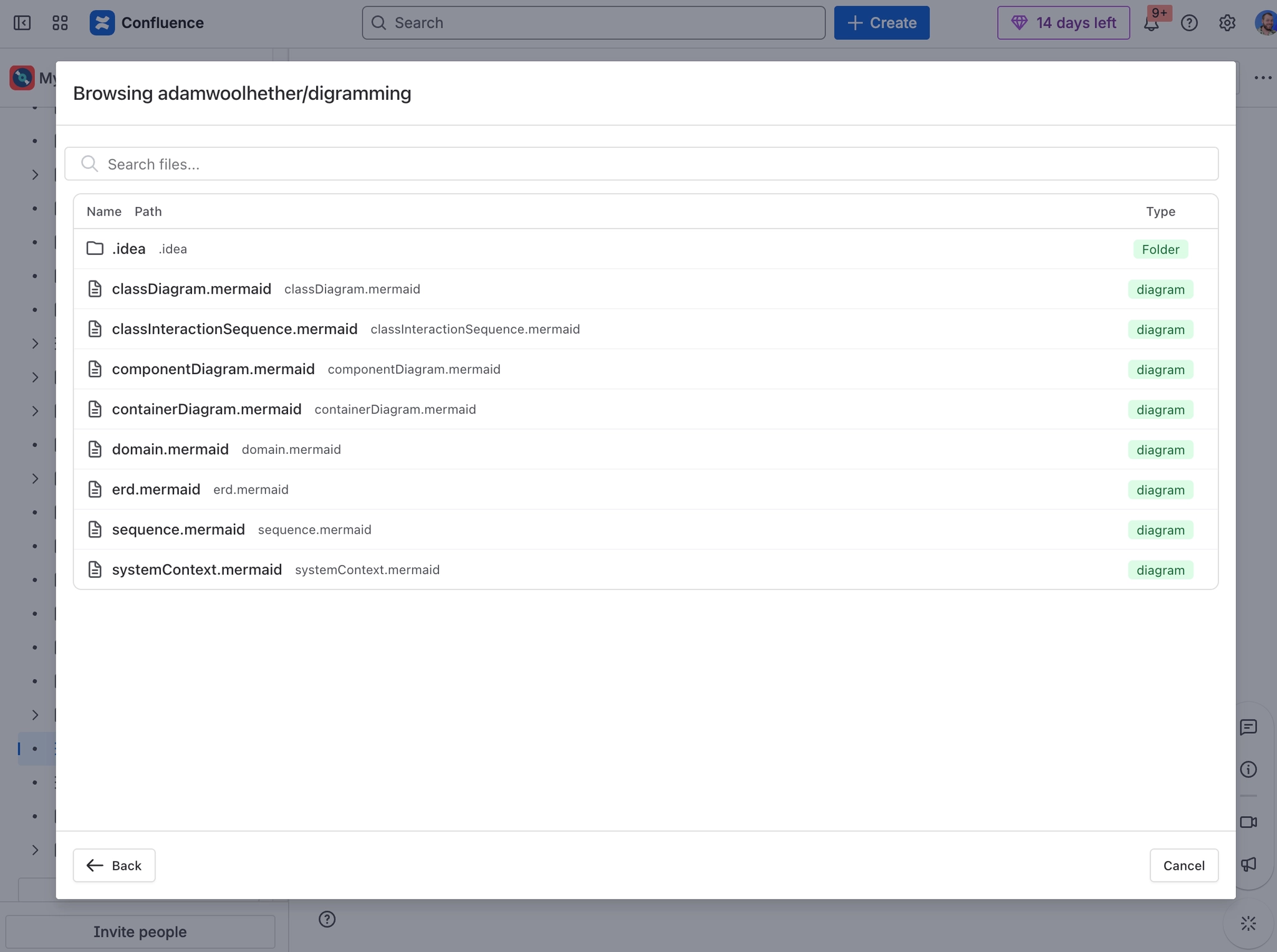1277x952 pixels.
Task: Click the Back button in the dialog
Action: pyautogui.click(x=113, y=865)
